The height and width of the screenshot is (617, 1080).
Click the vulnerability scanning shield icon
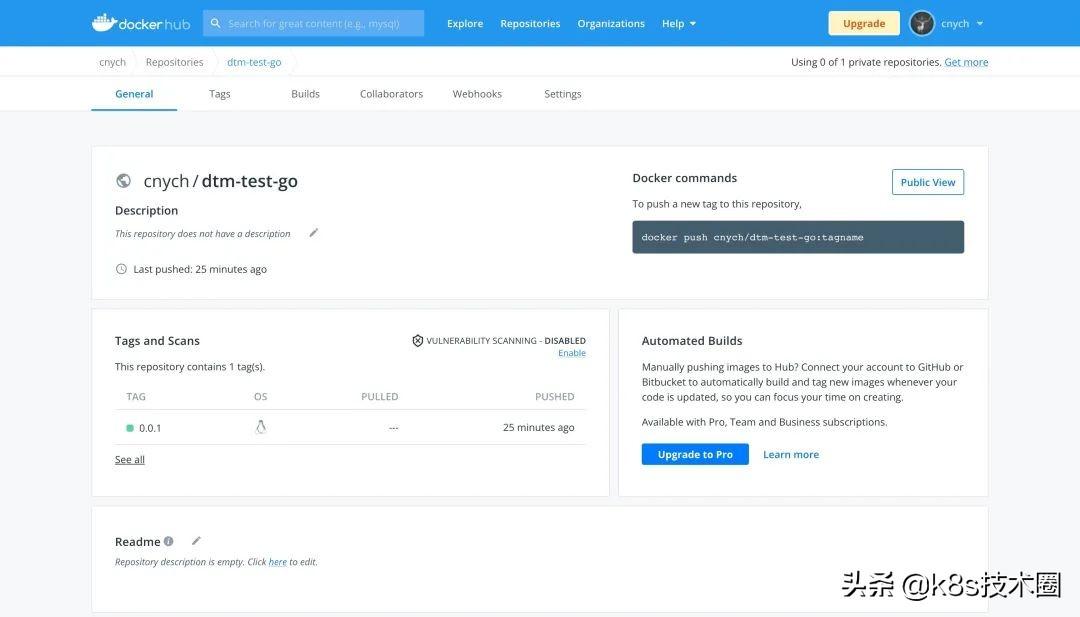(x=417, y=340)
